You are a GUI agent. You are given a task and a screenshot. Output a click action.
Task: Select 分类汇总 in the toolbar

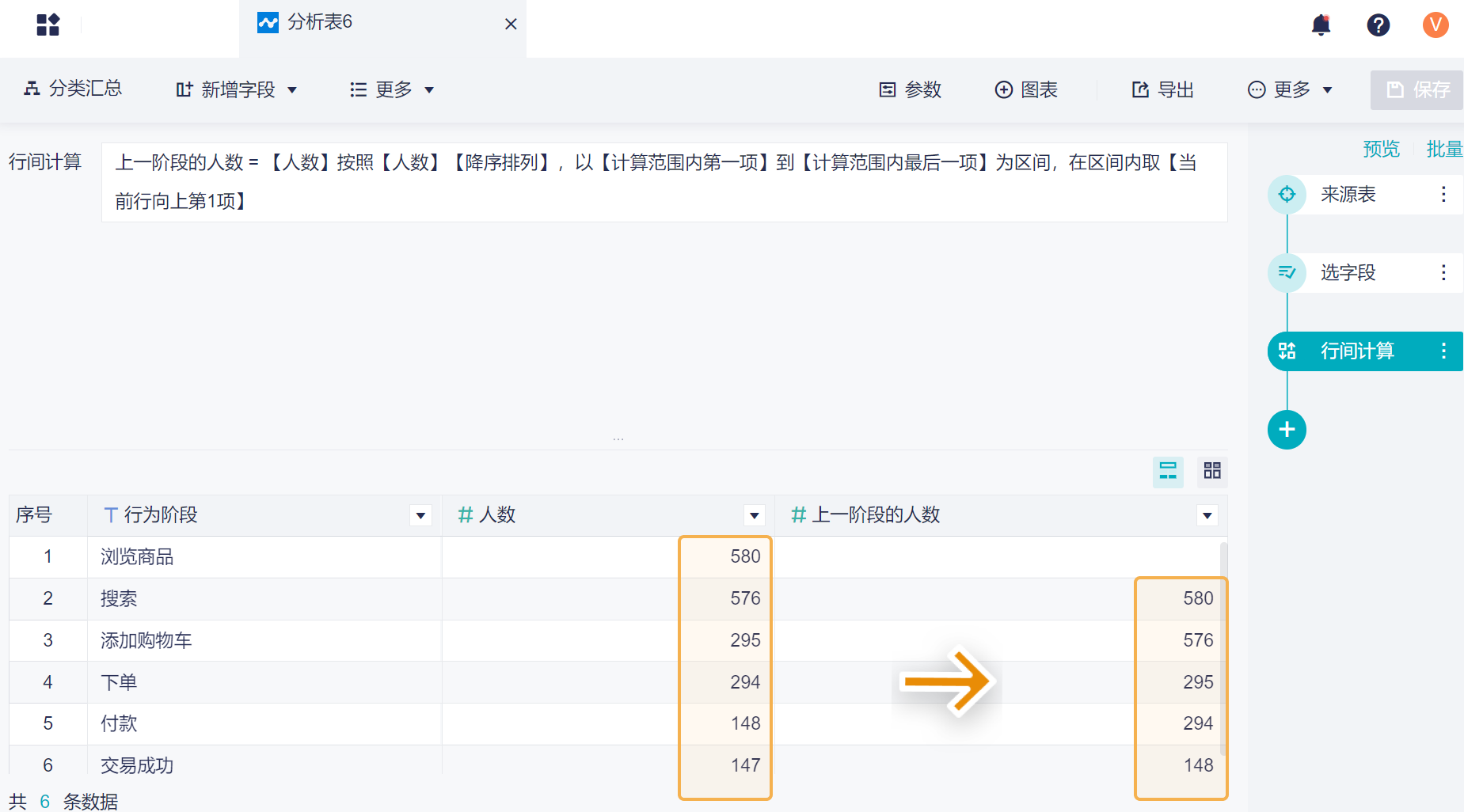click(73, 89)
